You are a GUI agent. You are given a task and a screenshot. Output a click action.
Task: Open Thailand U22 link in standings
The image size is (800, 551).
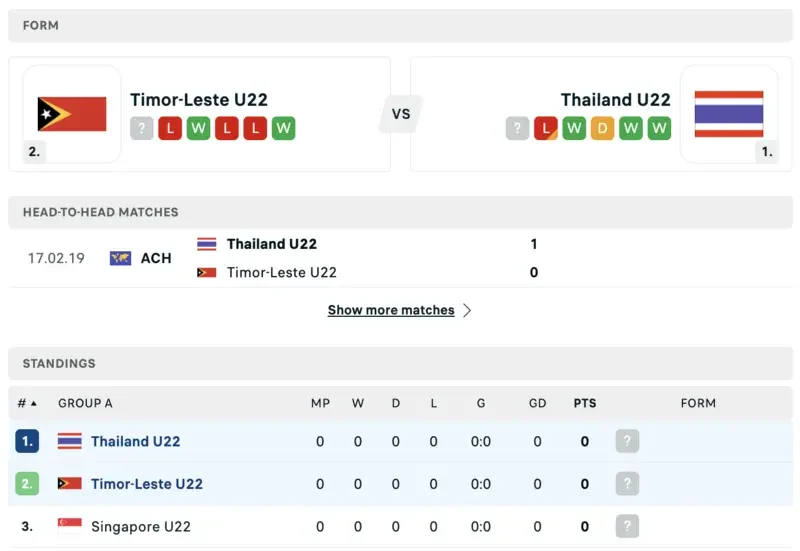coord(135,441)
